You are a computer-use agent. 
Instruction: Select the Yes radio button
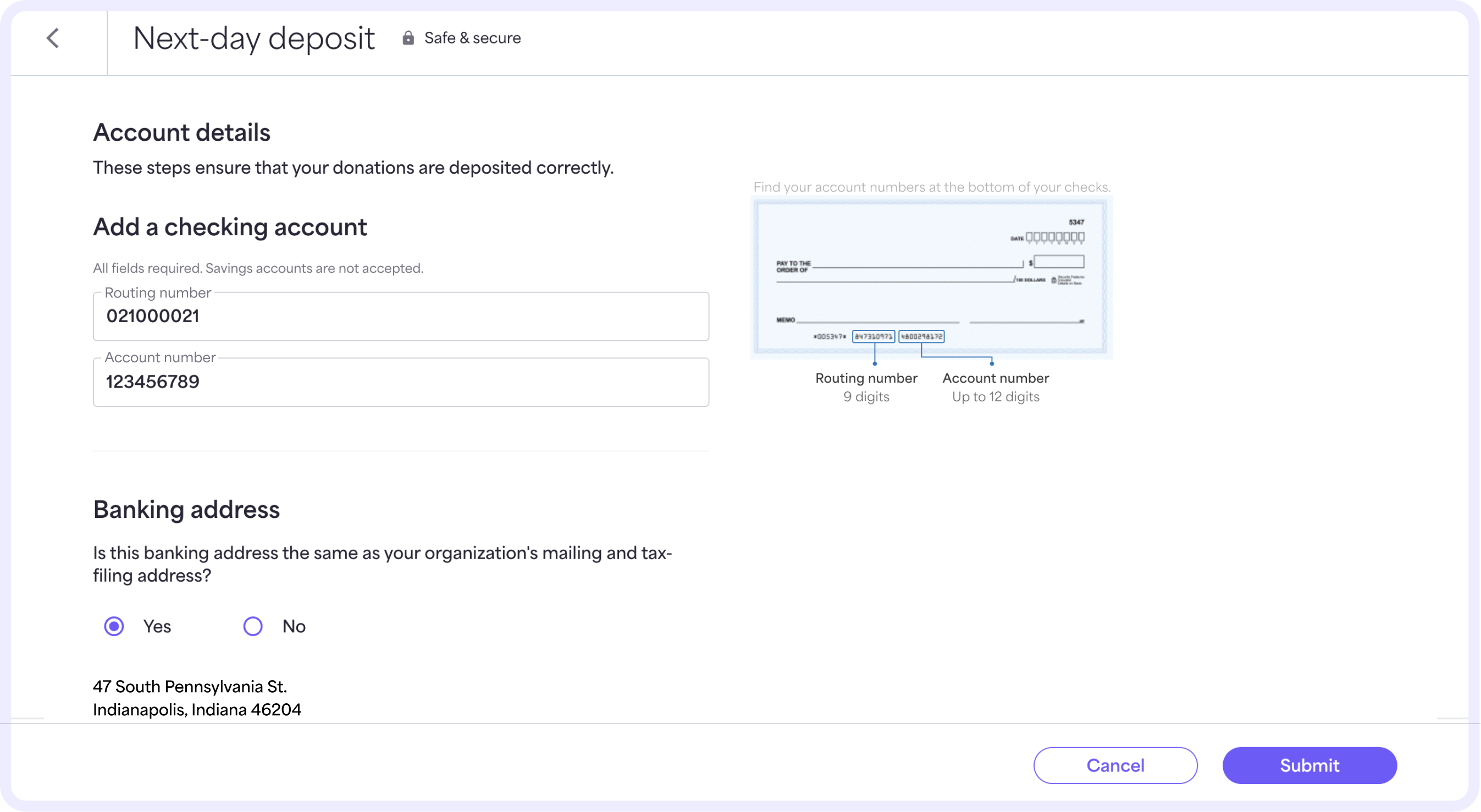point(114,626)
